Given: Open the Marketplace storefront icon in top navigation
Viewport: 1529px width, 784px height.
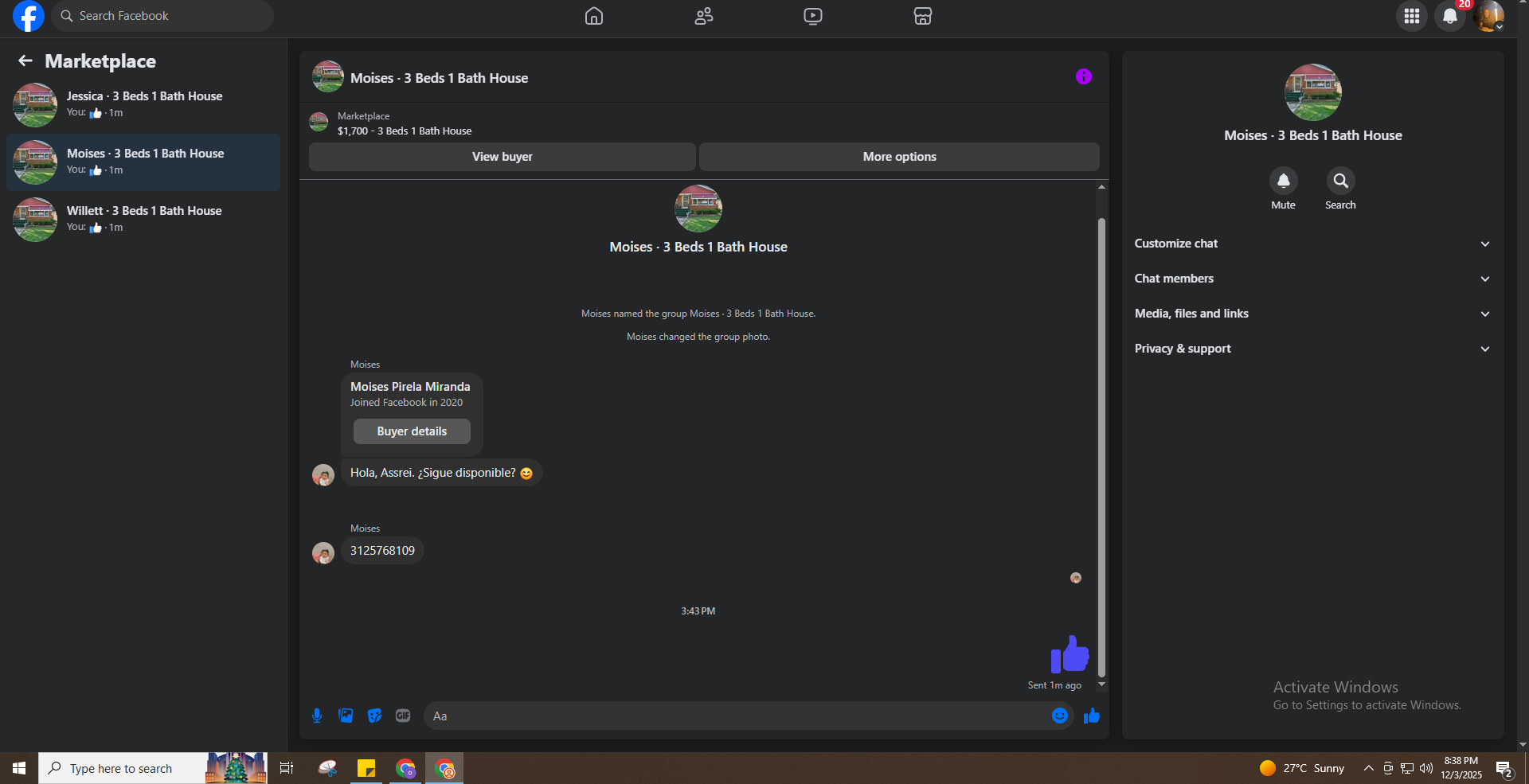Looking at the screenshot, I should [923, 16].
